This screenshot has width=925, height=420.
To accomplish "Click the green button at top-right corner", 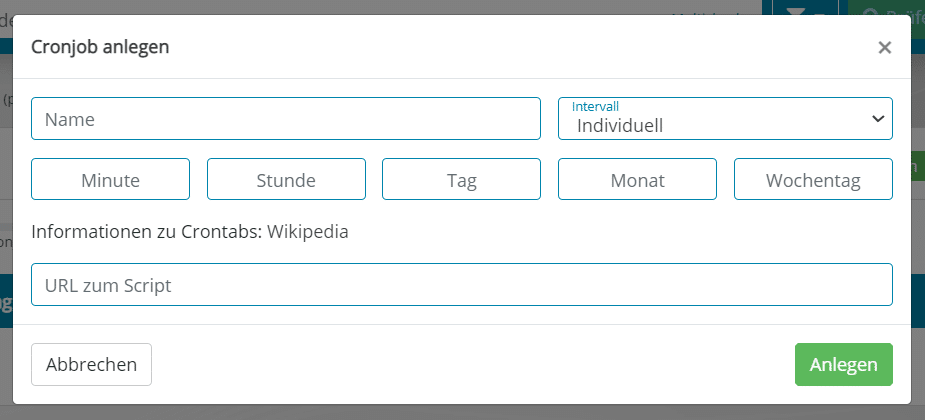I will pos(886,8).
